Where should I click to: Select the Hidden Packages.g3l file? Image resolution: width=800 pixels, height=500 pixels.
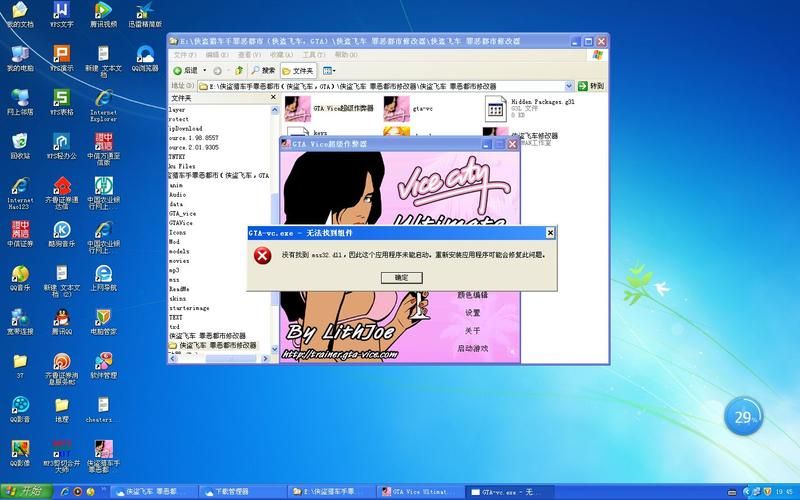(x=530, y=108)
